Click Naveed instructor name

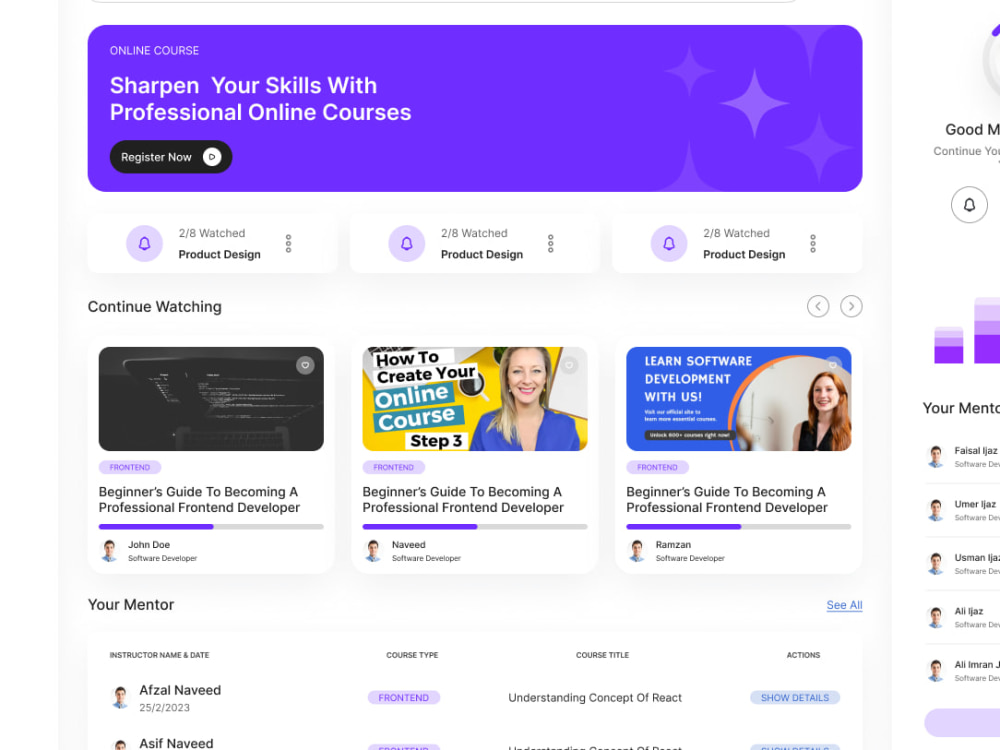point(409,545)
